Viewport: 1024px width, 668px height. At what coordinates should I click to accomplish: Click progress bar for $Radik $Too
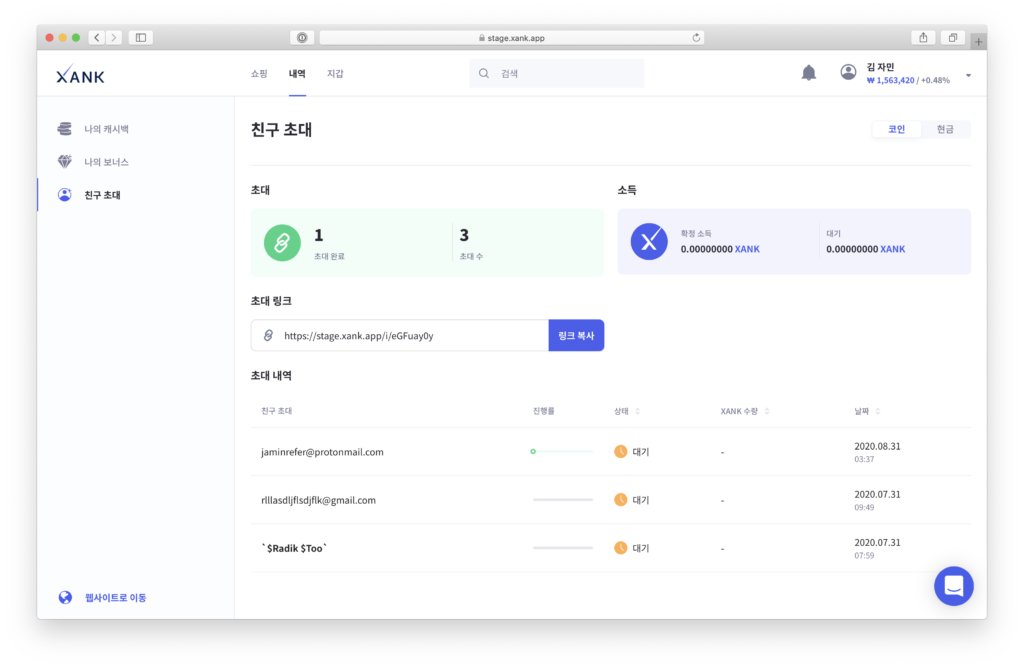click(563, 548)
